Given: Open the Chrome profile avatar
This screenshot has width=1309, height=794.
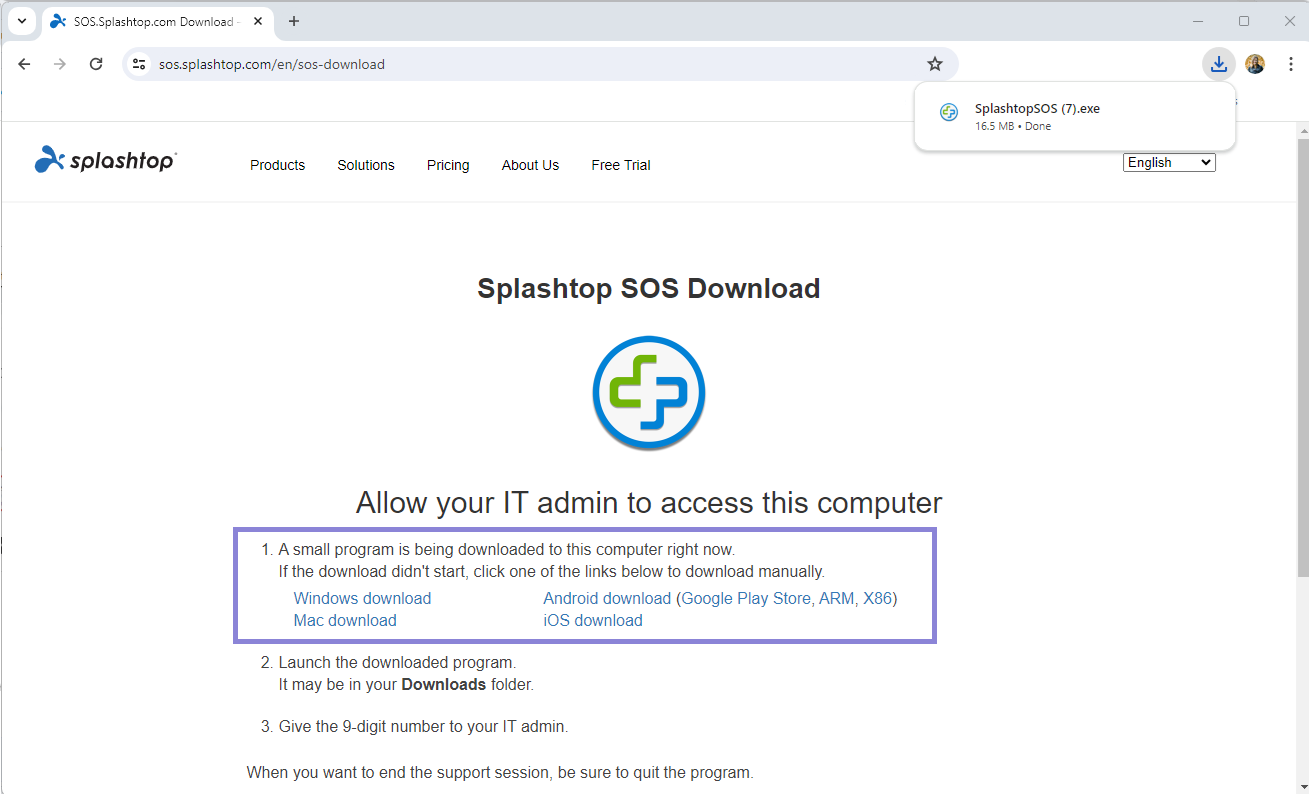Looking at the screenshot, I should (x=1255, y=64).
